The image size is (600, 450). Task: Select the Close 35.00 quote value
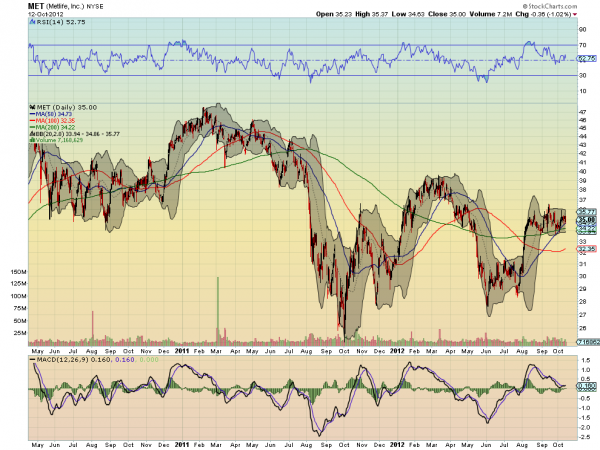click(447, 14)
